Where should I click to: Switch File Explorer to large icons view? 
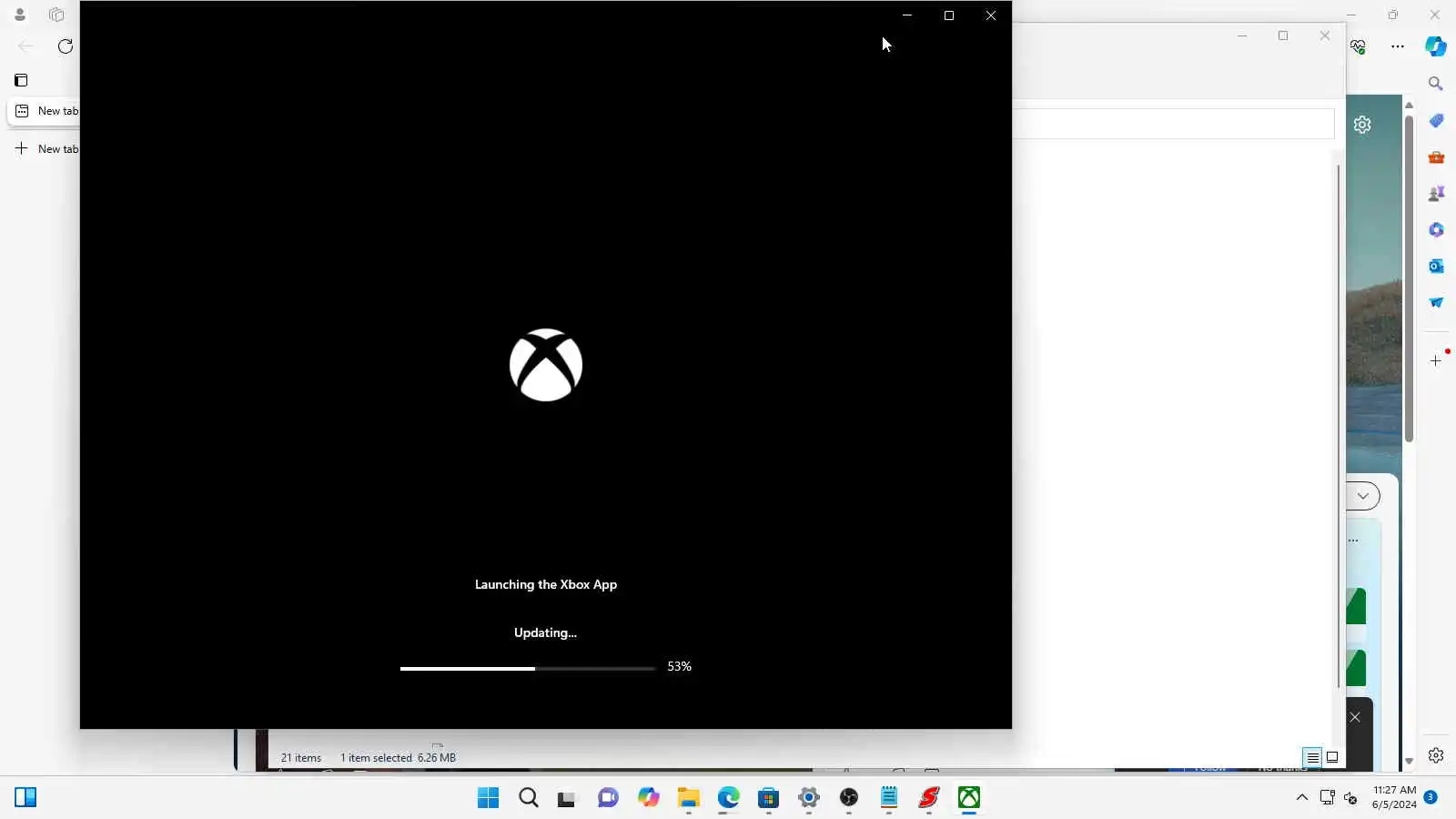(x=1332, y=757)
